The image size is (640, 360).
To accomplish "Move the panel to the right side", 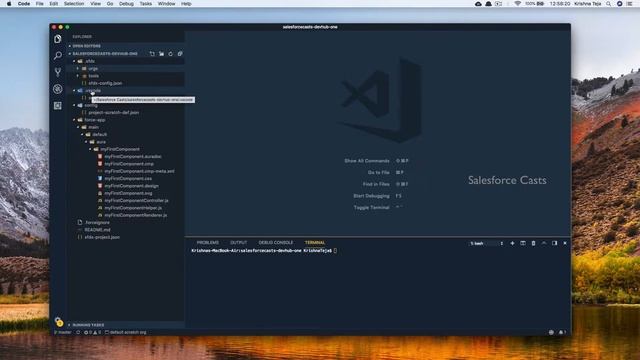I will (x=554, y=243).
